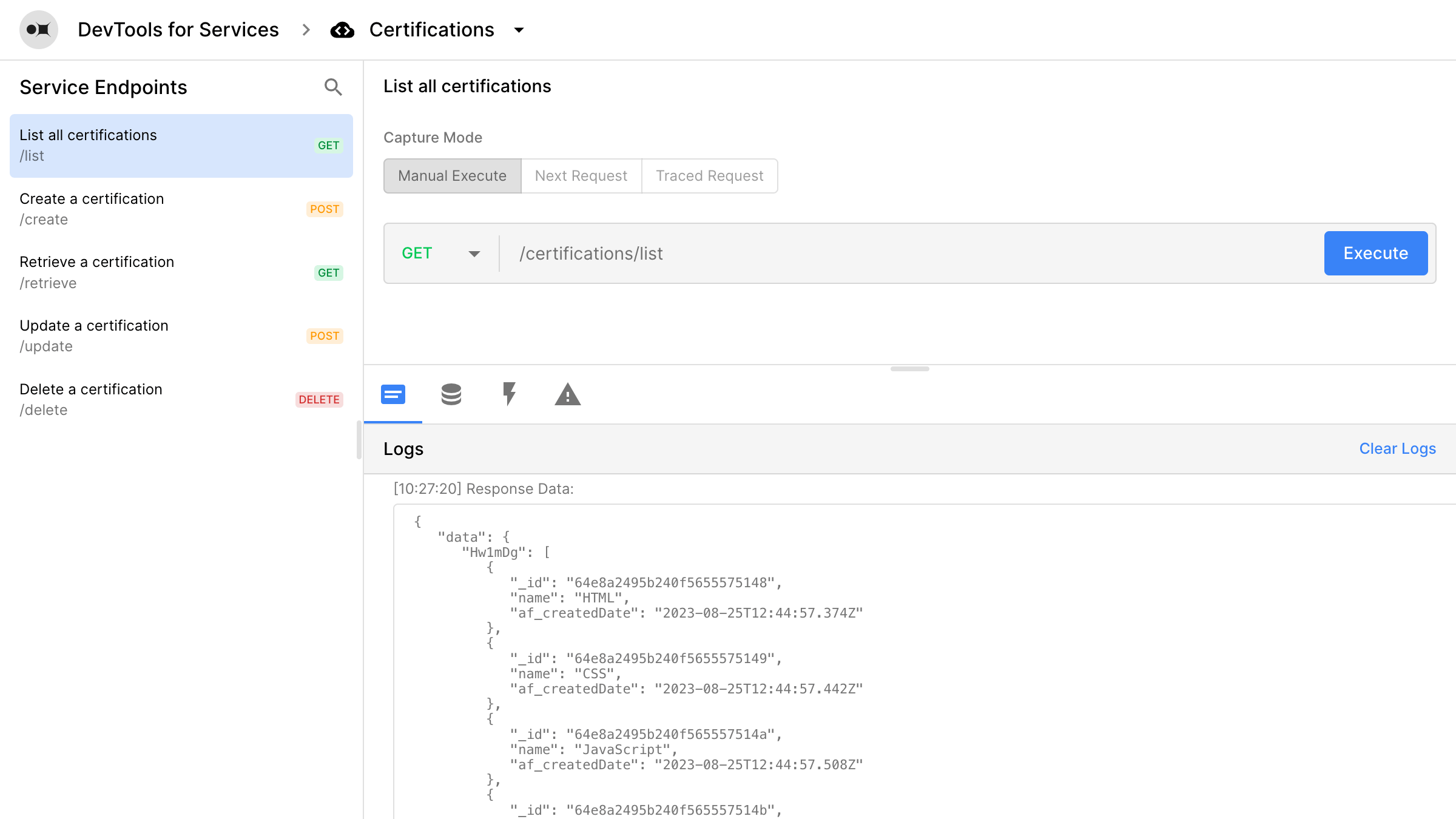Click the "[10:27:20] Response Data:" log entry
This screenshot has height=819, width=1456.
(x=484, y=489)
